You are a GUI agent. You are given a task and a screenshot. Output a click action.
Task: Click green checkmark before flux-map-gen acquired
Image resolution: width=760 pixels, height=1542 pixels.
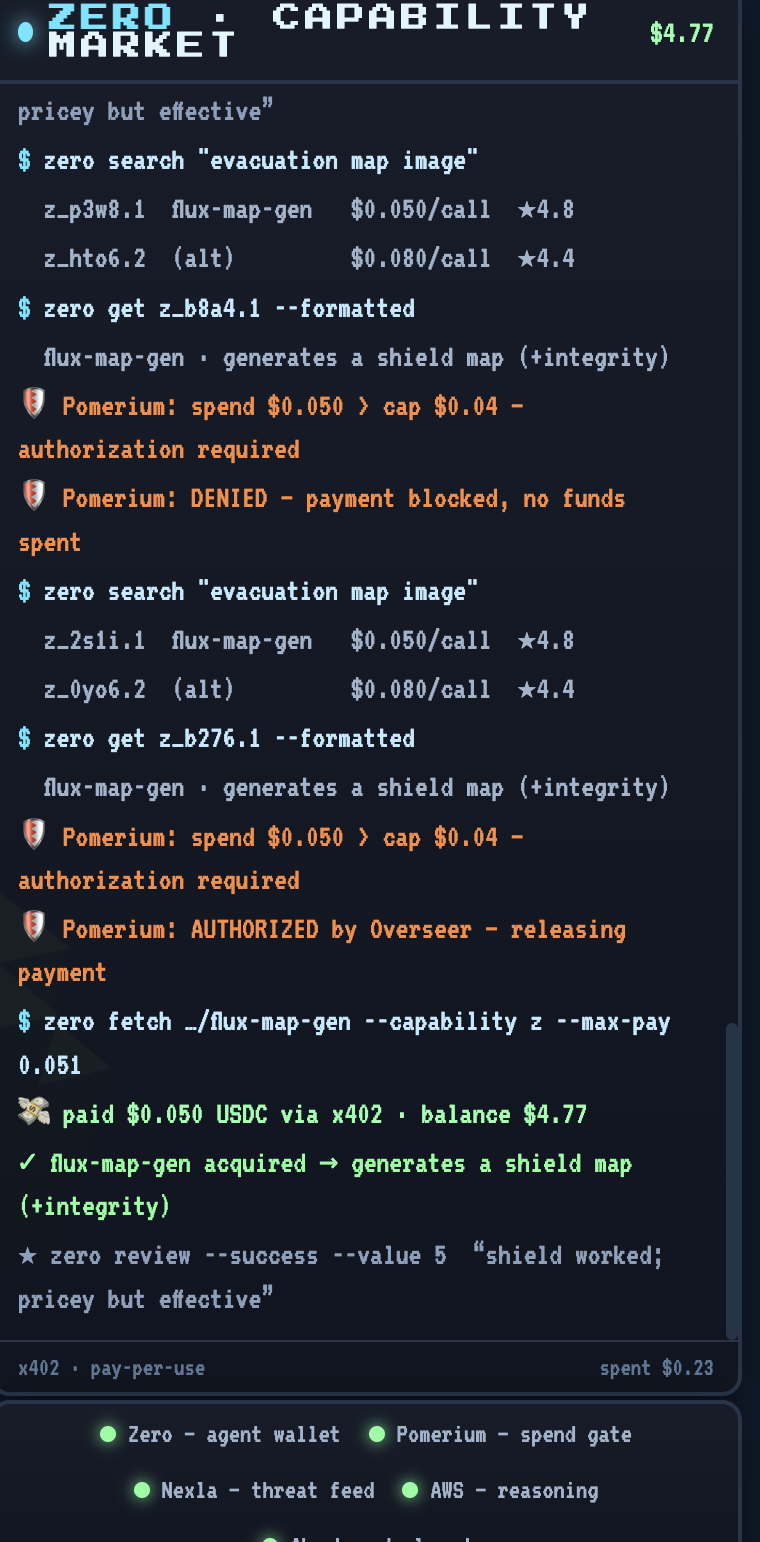coord(28,1163)
